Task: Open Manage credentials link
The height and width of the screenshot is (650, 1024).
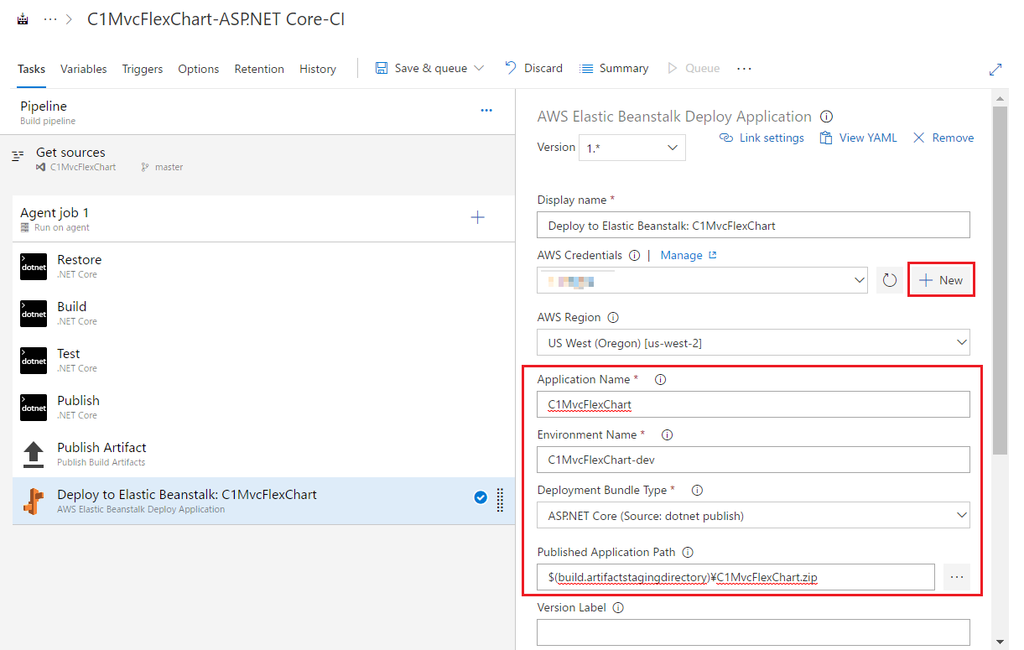Action: [x=688, y=255]
